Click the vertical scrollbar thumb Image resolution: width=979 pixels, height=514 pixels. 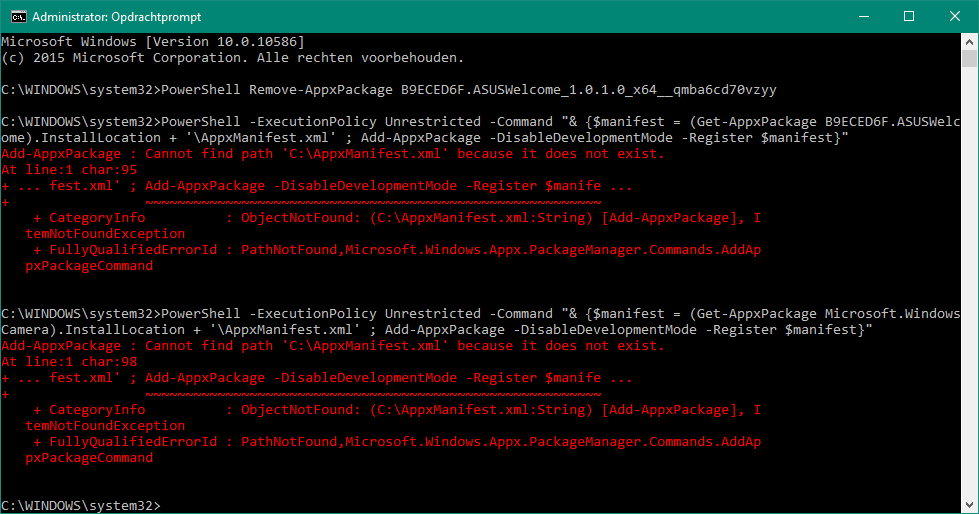point(969,59)
